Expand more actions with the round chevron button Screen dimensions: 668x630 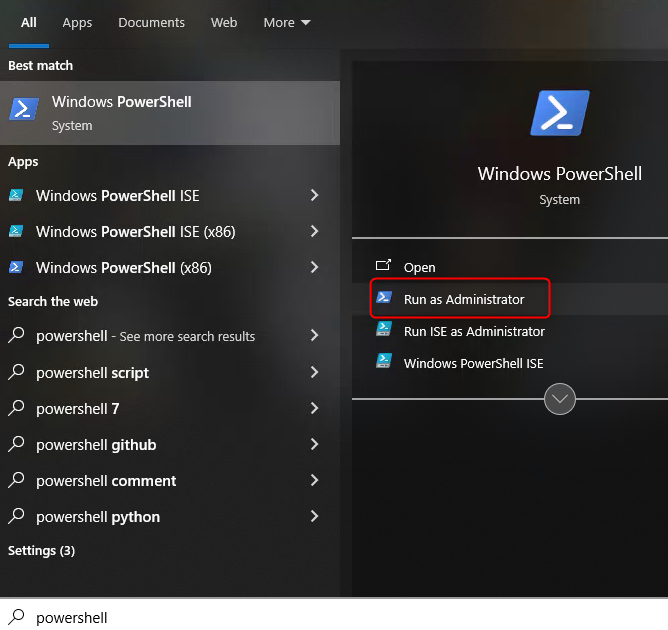pyautogui.click(x=560, y=399)
